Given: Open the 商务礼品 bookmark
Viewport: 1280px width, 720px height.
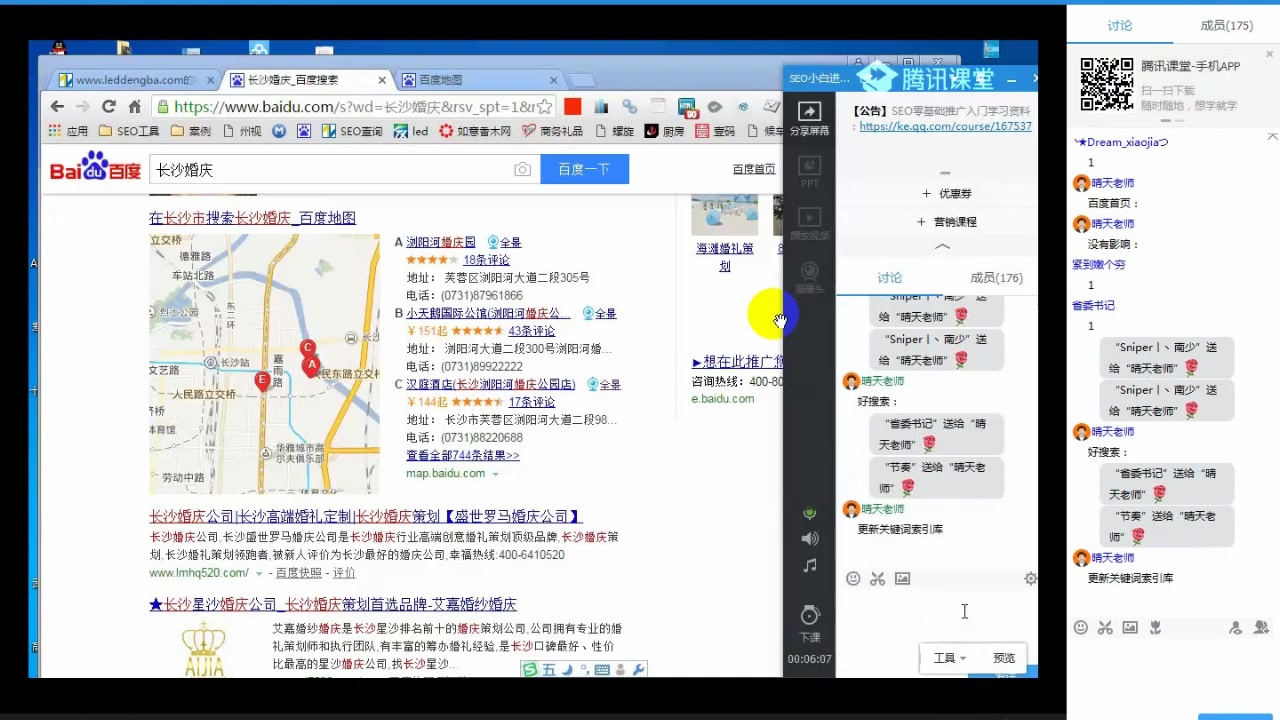Looking at the screenshot, I should click(x=553, y=131).
